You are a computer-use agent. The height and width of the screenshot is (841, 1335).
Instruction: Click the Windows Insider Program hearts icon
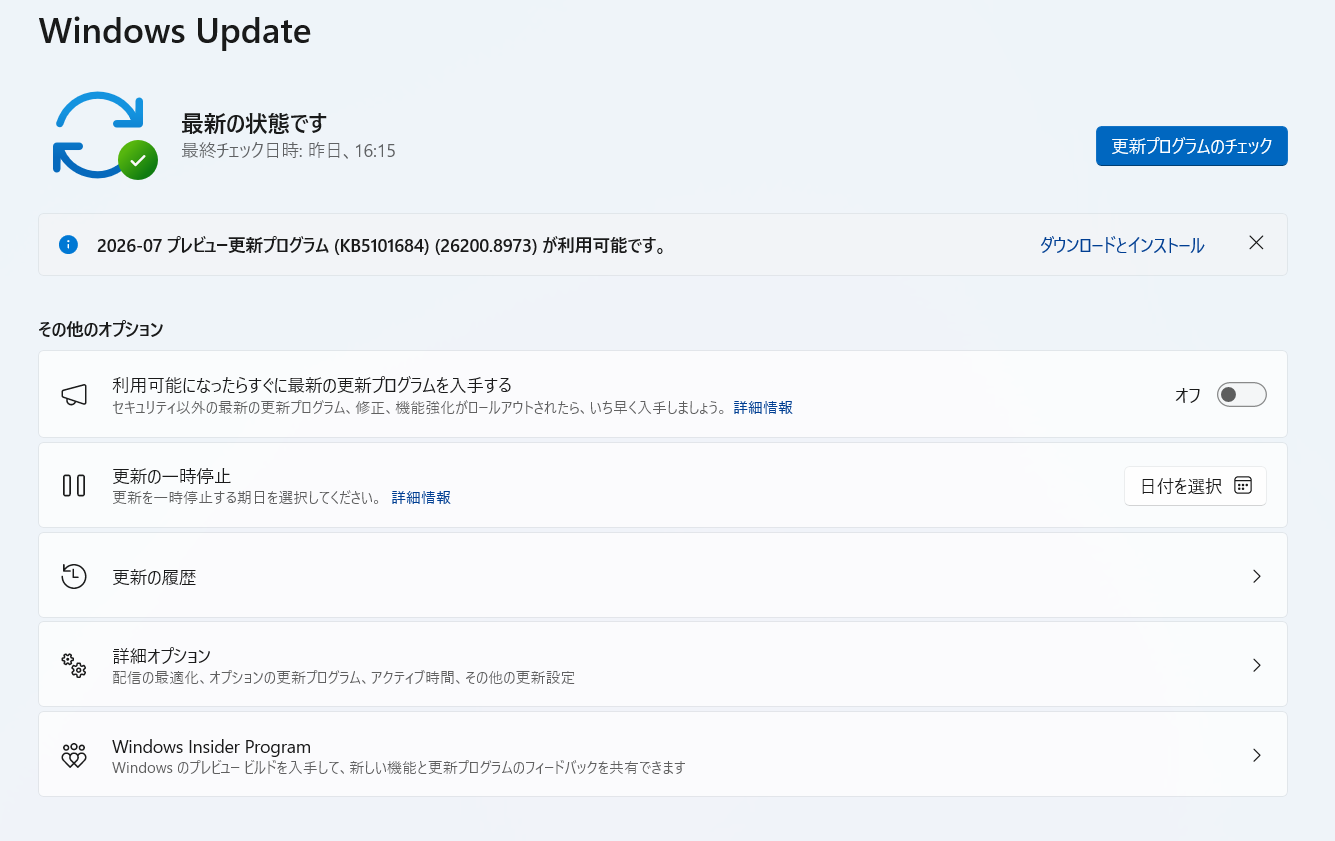[x=74, y=755]
